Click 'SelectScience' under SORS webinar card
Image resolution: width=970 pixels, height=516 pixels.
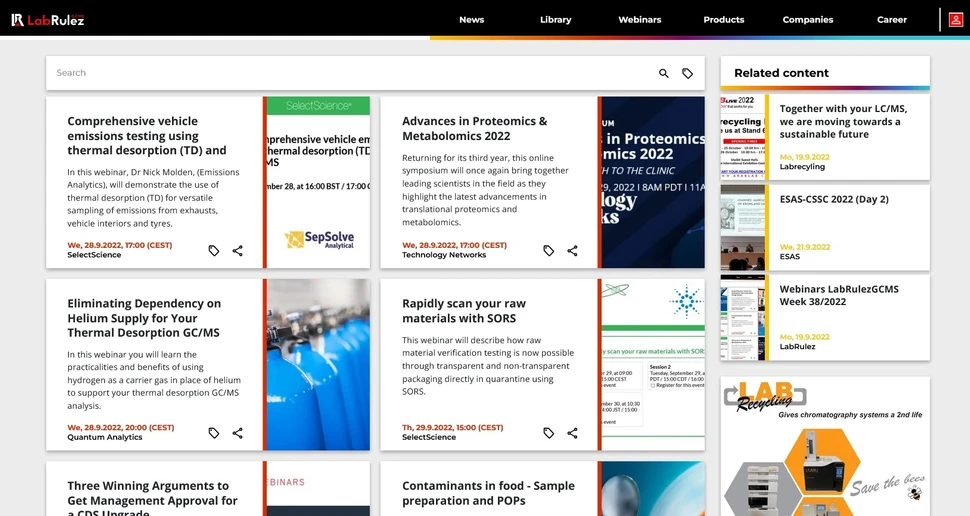[429, 437]
